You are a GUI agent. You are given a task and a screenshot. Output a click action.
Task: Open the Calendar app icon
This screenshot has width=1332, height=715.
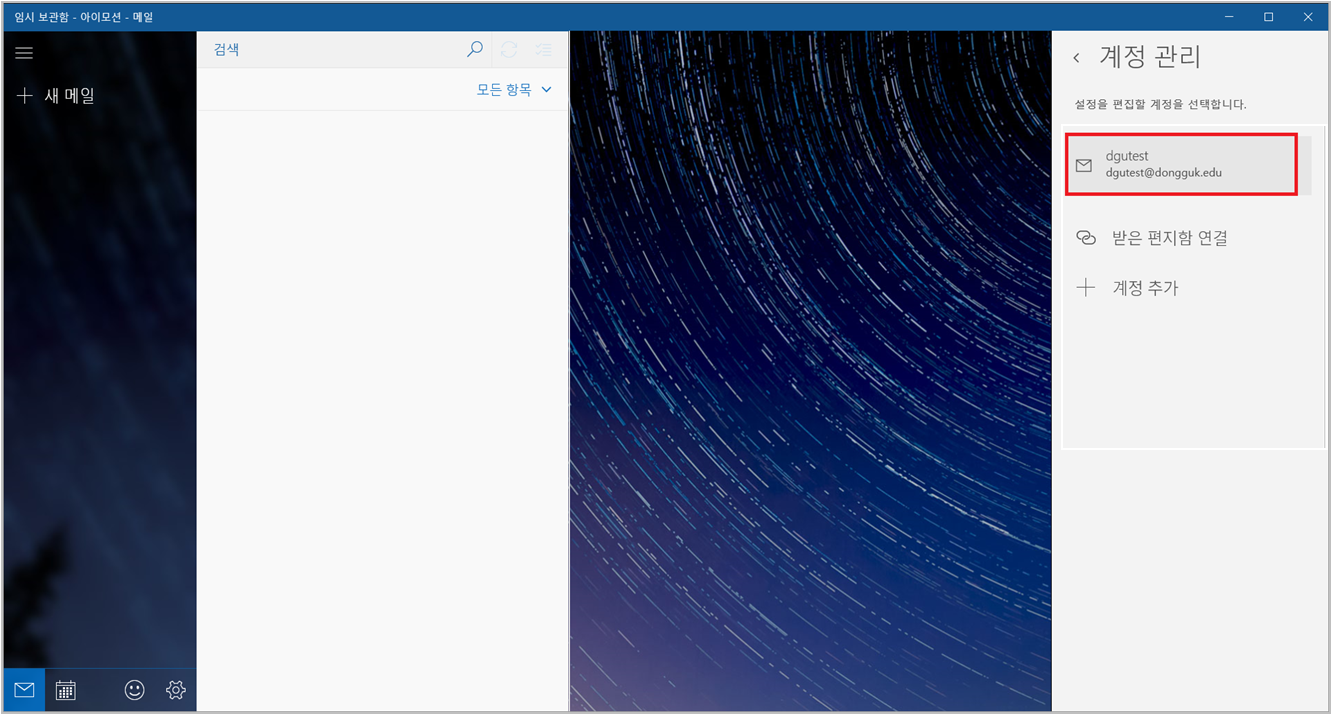point(66,690)
